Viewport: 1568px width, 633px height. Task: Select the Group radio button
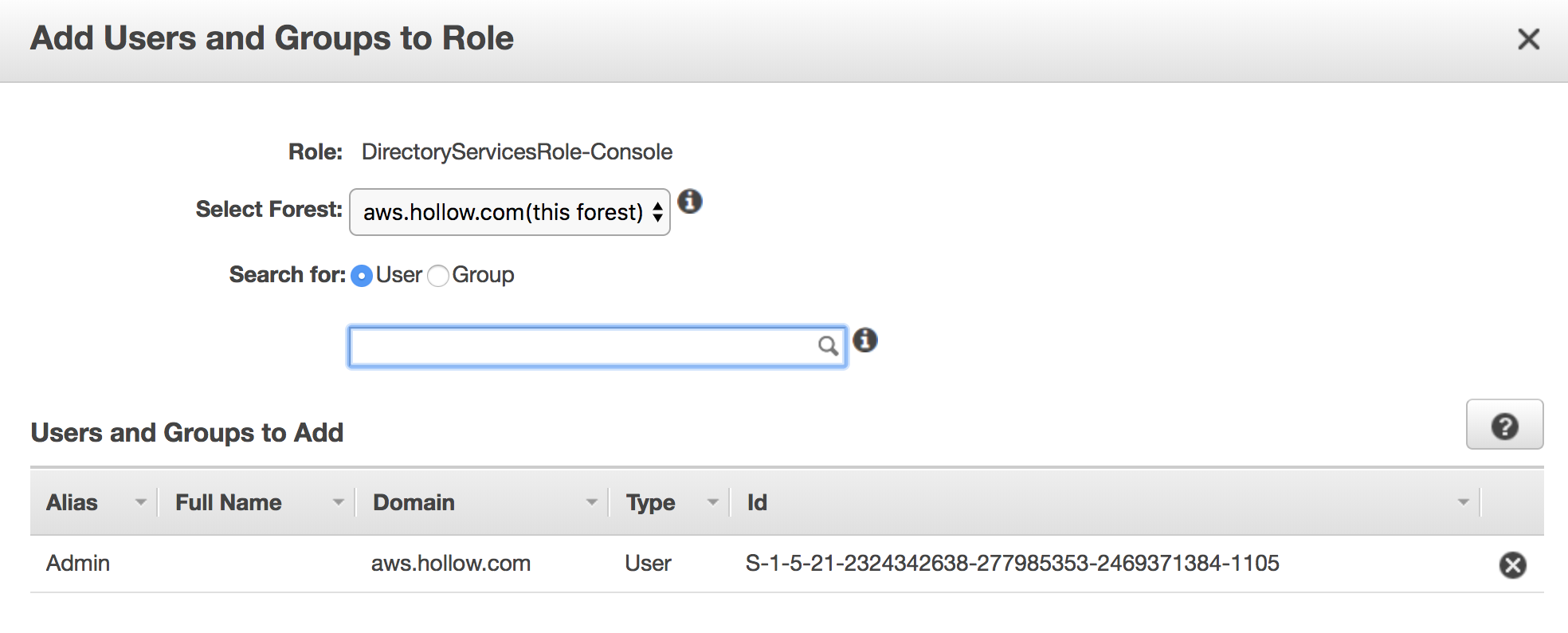coord(438,276)
